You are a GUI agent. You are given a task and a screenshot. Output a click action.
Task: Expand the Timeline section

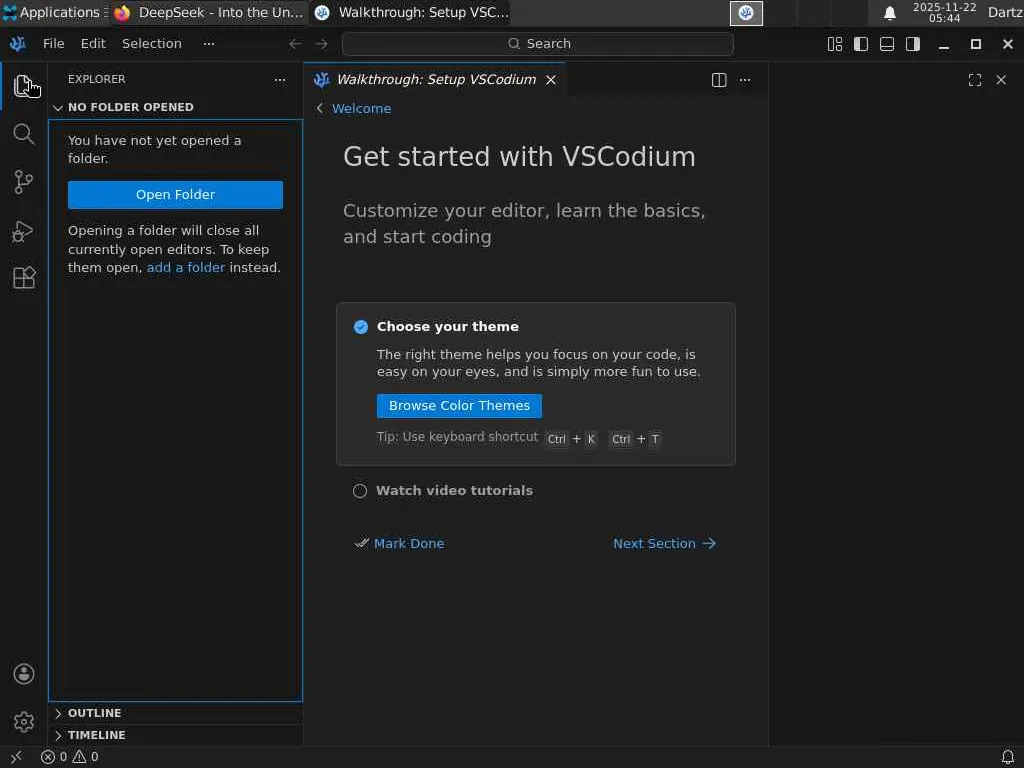coord(96,735)
